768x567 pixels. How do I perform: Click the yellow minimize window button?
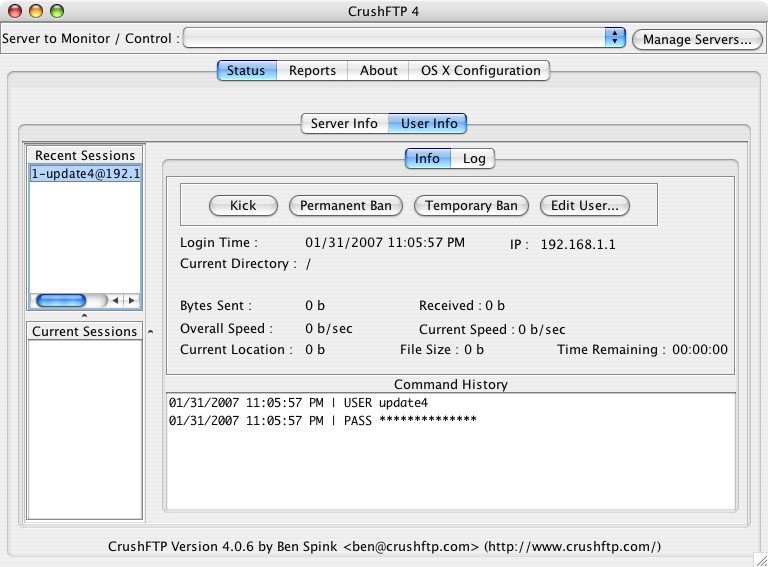pyautogui.click(x=36, y=11)
